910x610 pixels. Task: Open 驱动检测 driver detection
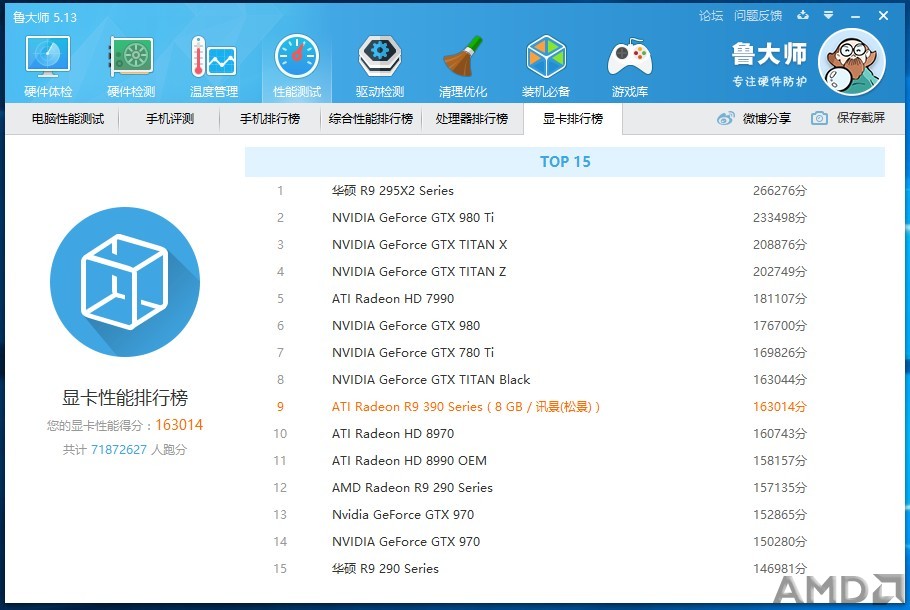[380, 67]
